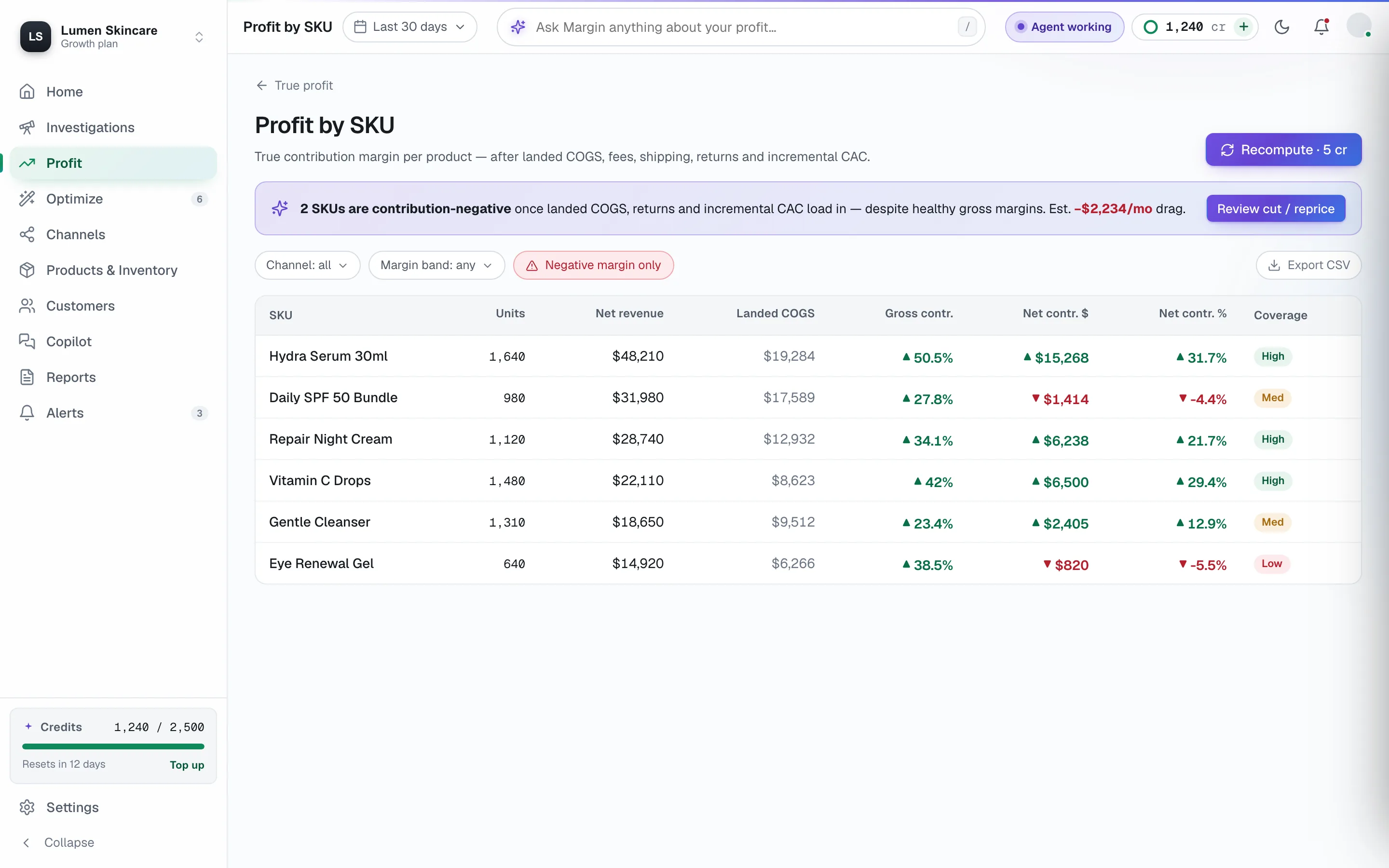
Task: Sort by Gross contr. column header
Action: 918,313
